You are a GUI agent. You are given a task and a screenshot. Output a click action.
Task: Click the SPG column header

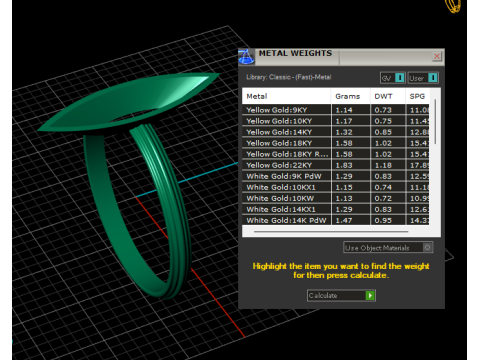(417, 96)
